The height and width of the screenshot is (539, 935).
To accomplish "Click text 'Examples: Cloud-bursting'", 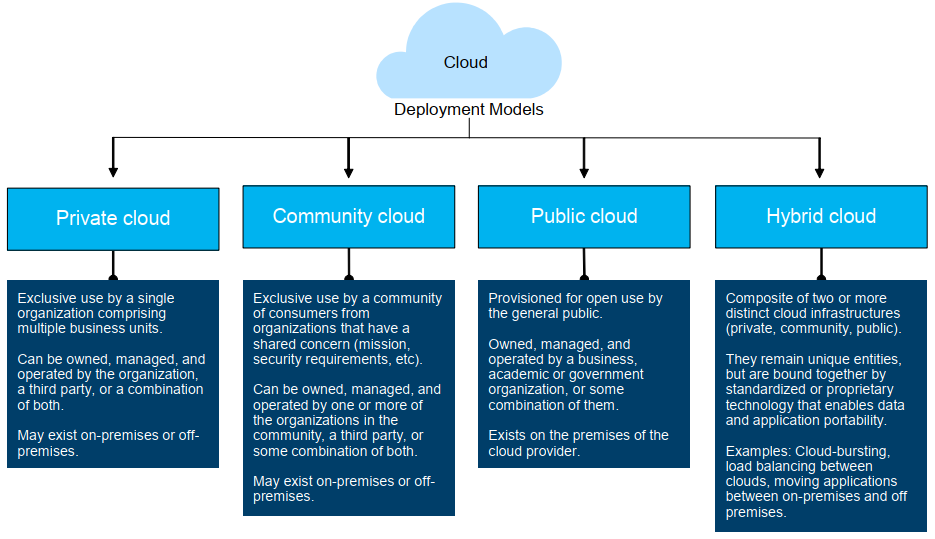I will (x=808, y=451).
